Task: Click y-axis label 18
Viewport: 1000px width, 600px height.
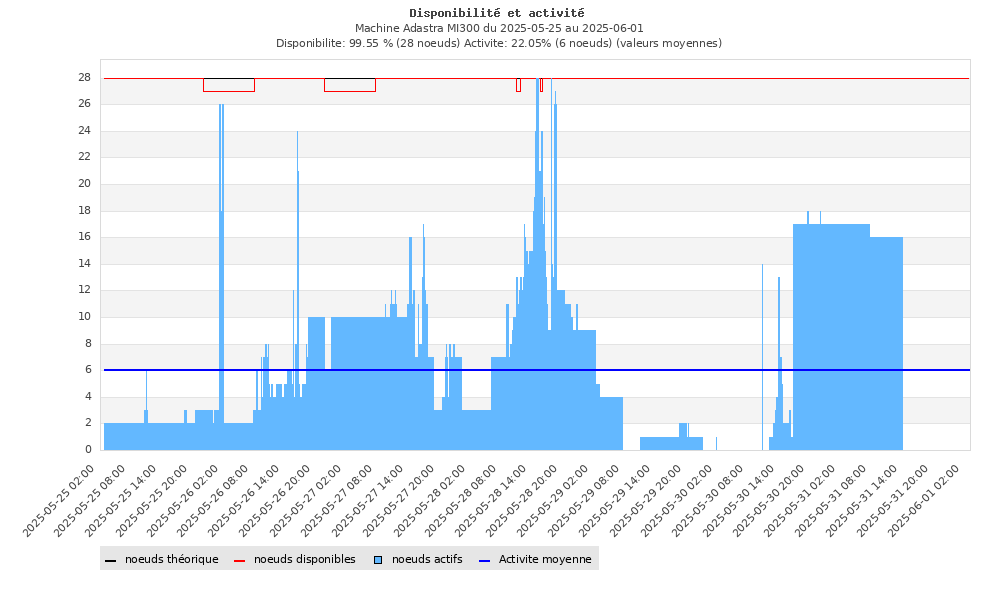Action: pyautogui.click(x=84, y=210)
